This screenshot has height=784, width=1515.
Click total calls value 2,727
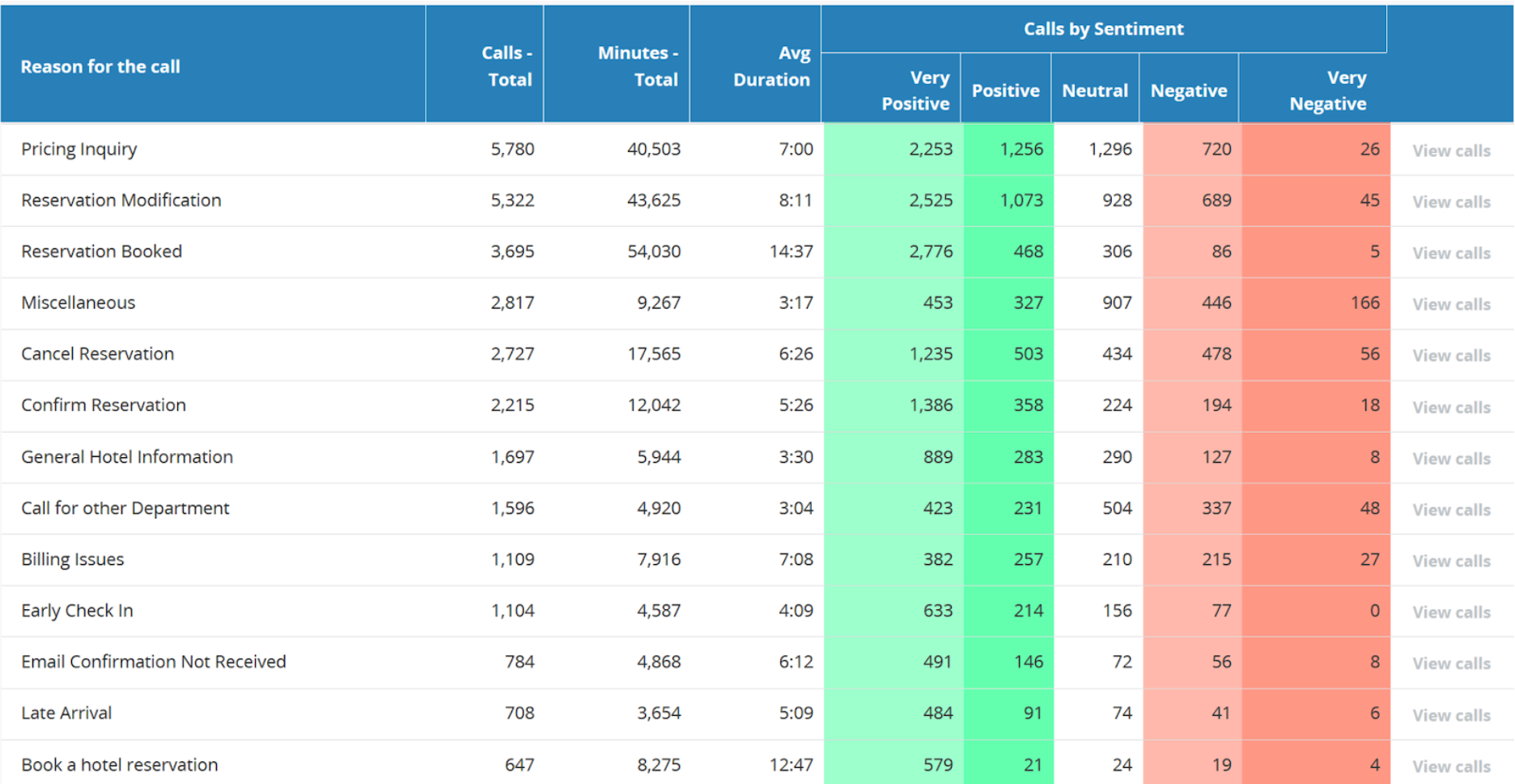point(512,354)
